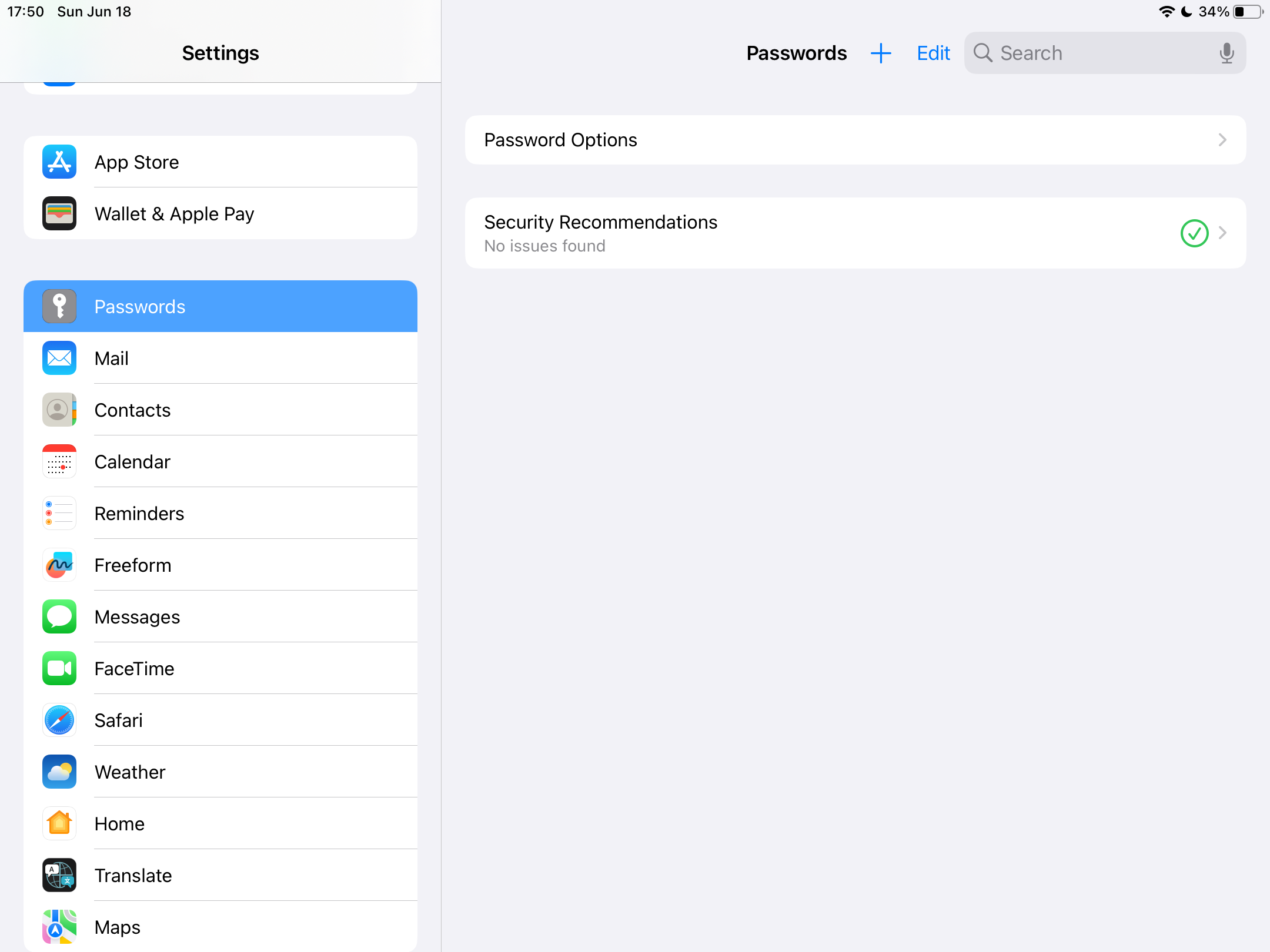
Task: Open Mail settings in sidebar
Action: pos(220,358)
